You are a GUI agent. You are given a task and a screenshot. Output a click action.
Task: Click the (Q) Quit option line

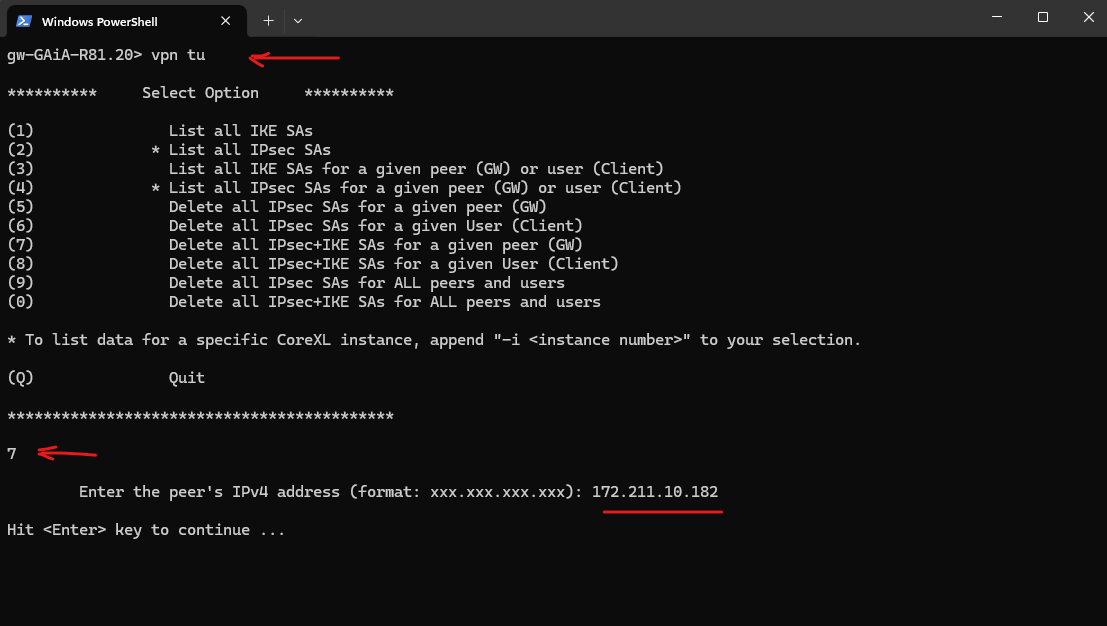tap(106, 378)
